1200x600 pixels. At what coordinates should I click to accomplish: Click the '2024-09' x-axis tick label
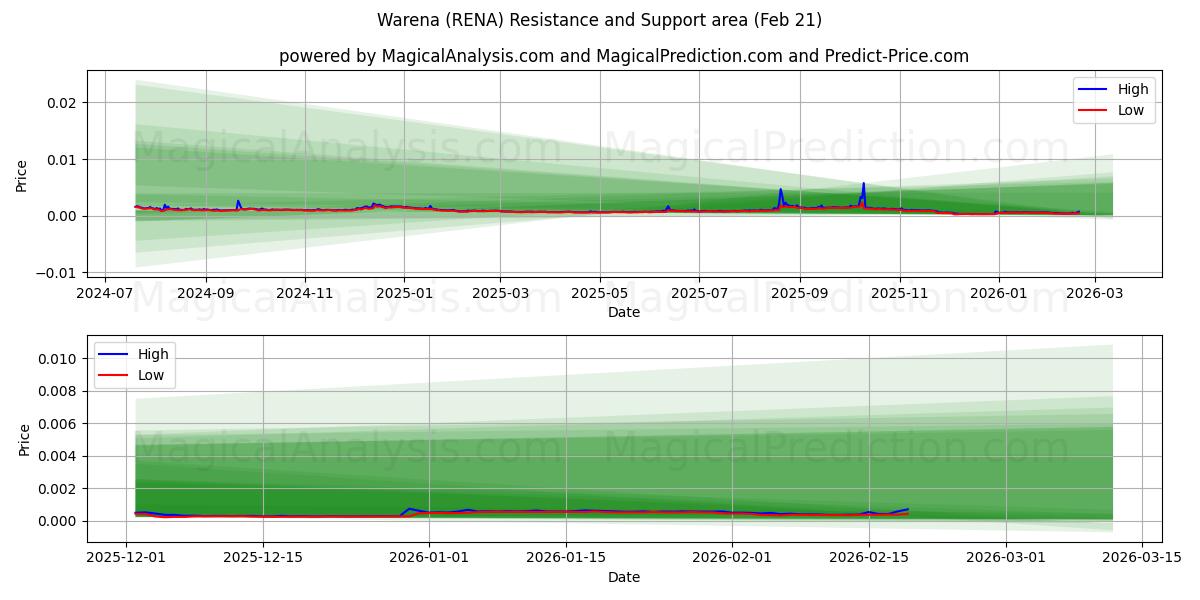coord(206,294)
